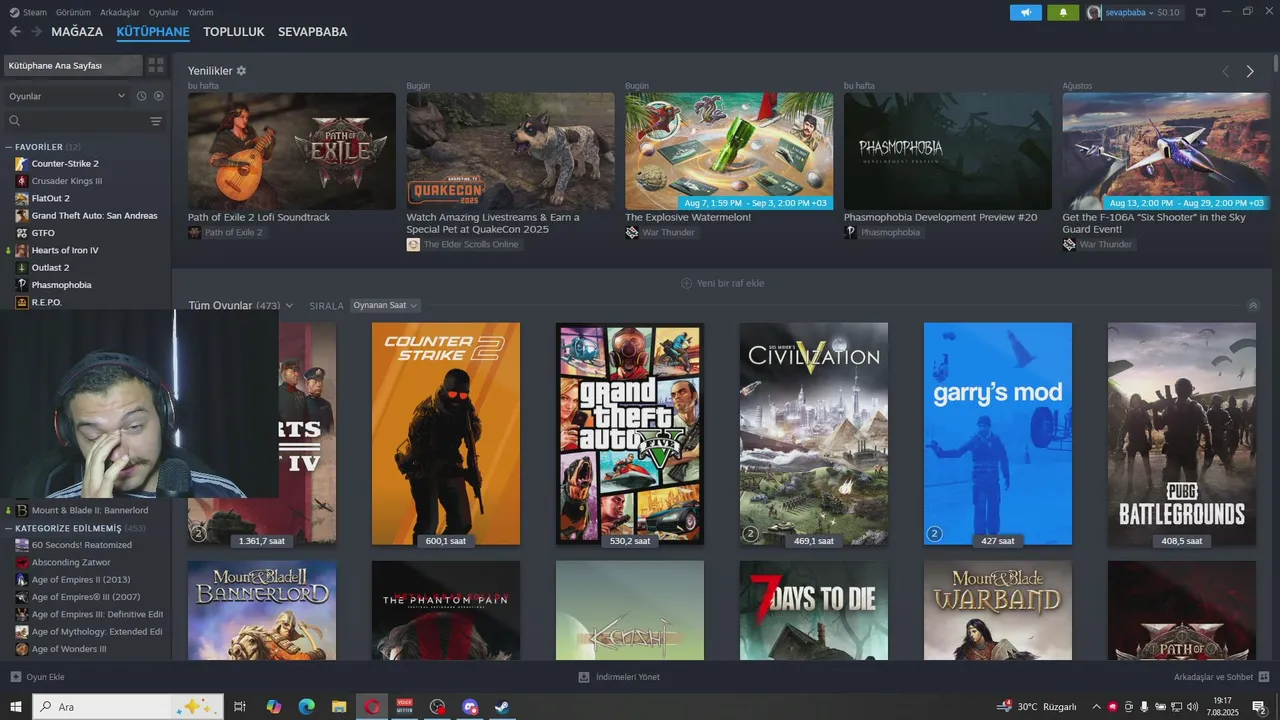Click Oyun Ekle button
Viewport: 1280px width, 720px height.
coord(37,677)
